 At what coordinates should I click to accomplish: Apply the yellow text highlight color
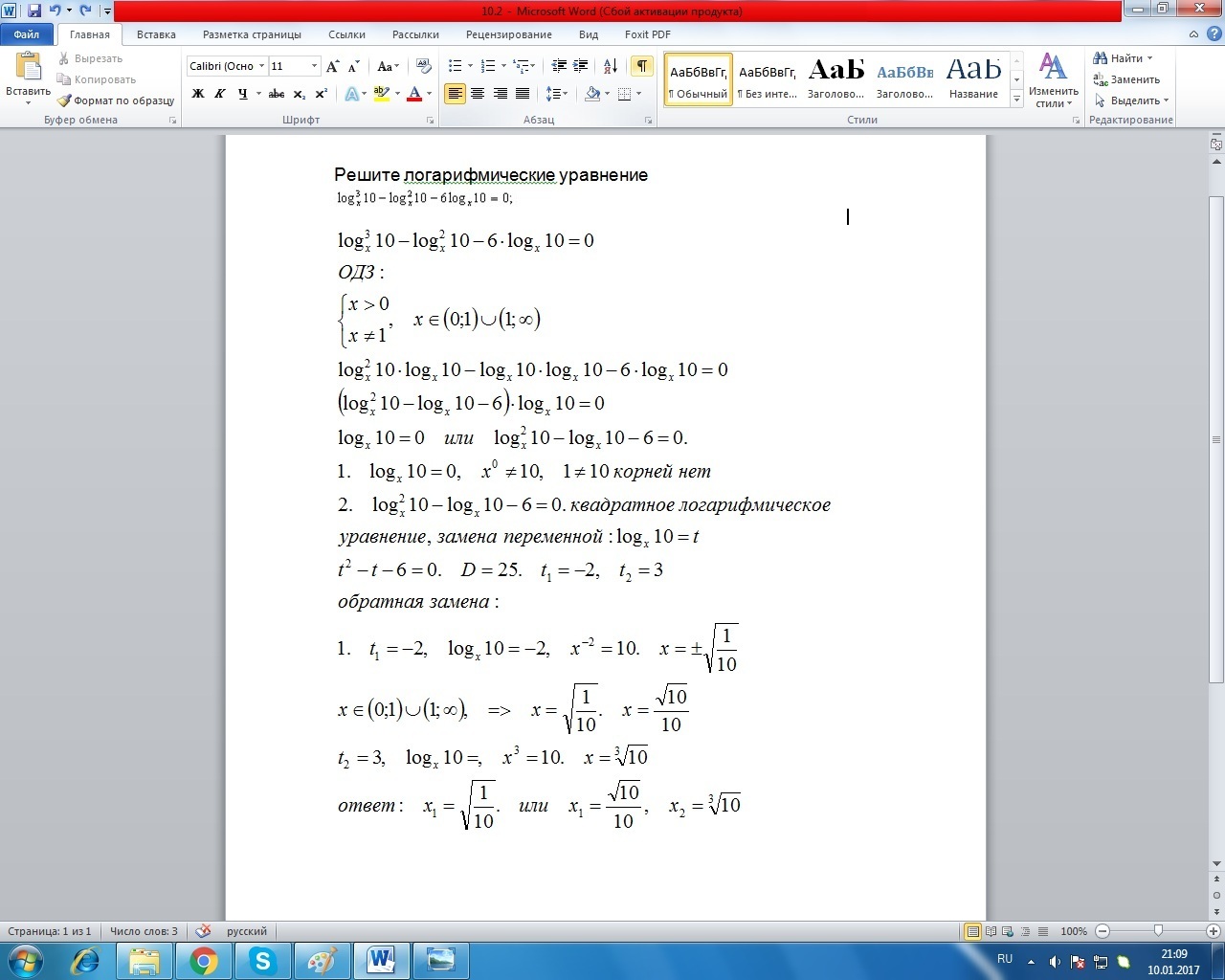[382, 94]
